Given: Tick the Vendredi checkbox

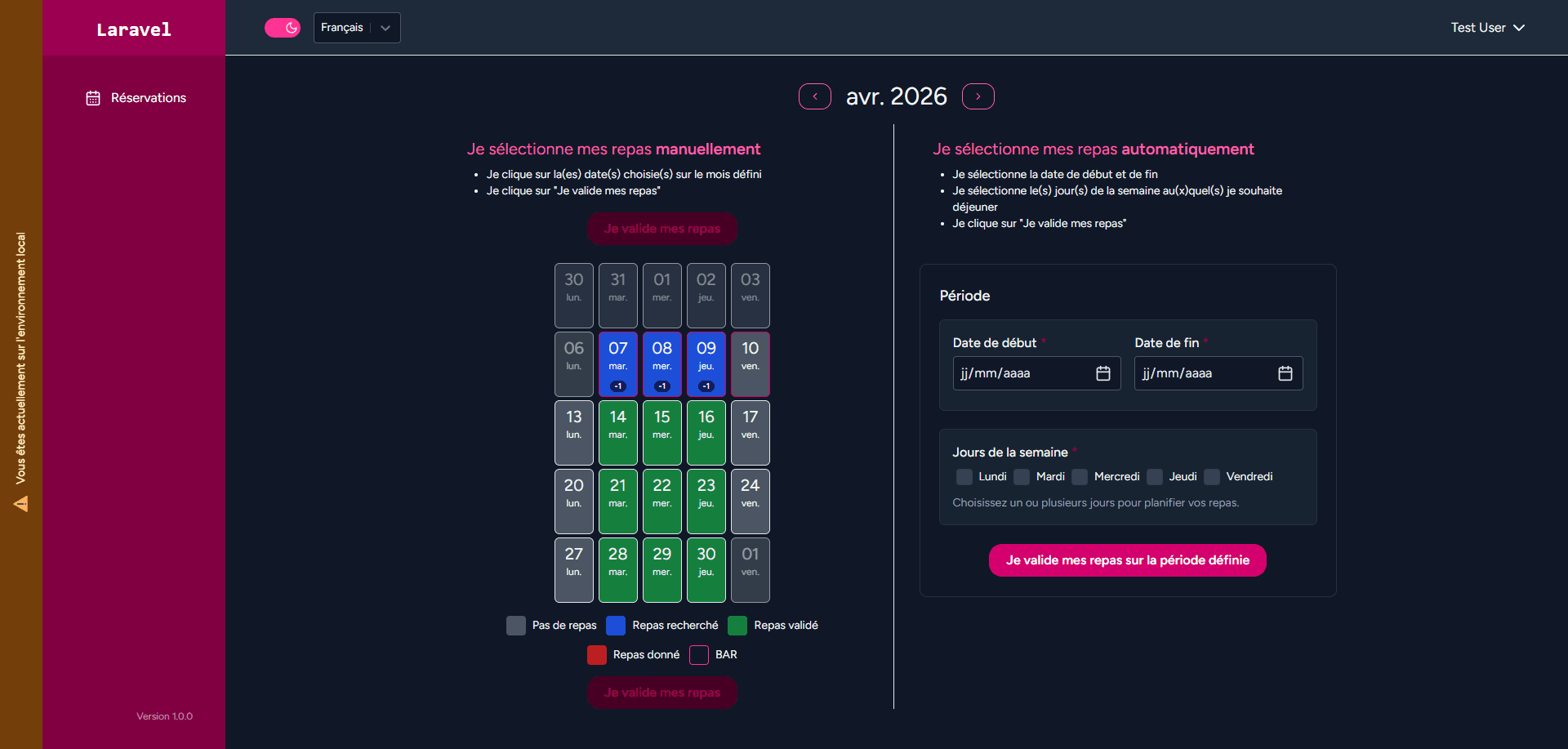Looking at the screenshot, I should tap(1212, 477).
